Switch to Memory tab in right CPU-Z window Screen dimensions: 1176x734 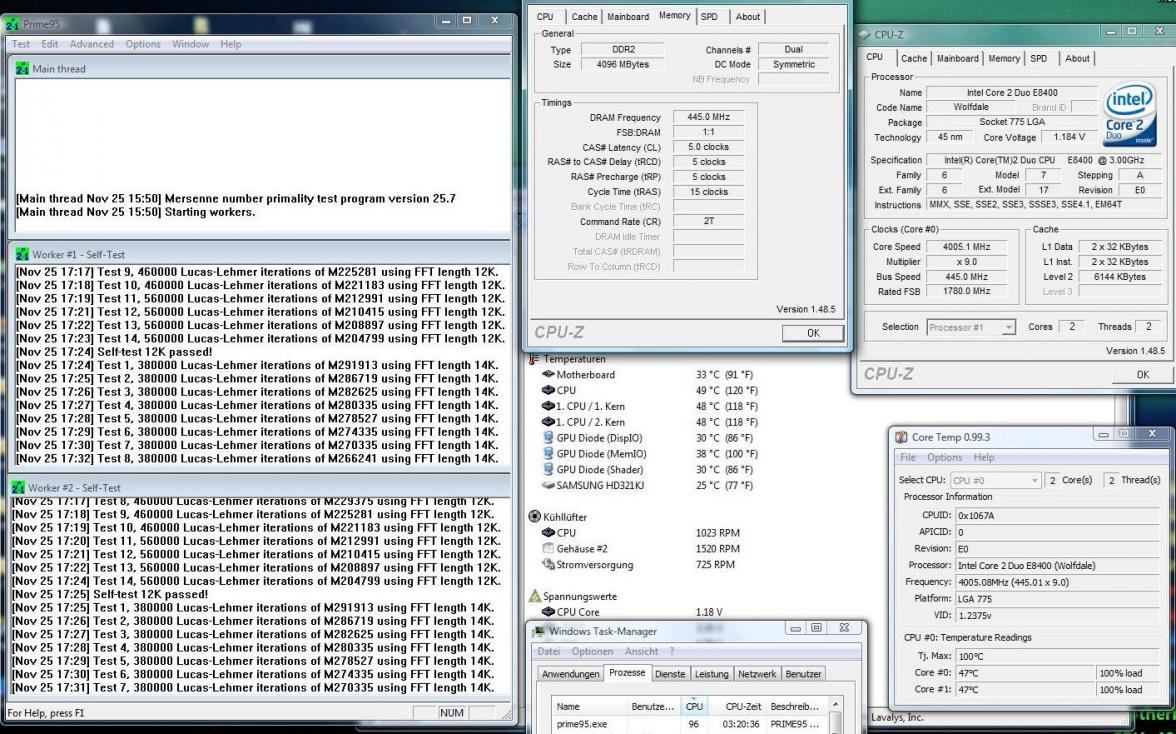(1004, 58)
